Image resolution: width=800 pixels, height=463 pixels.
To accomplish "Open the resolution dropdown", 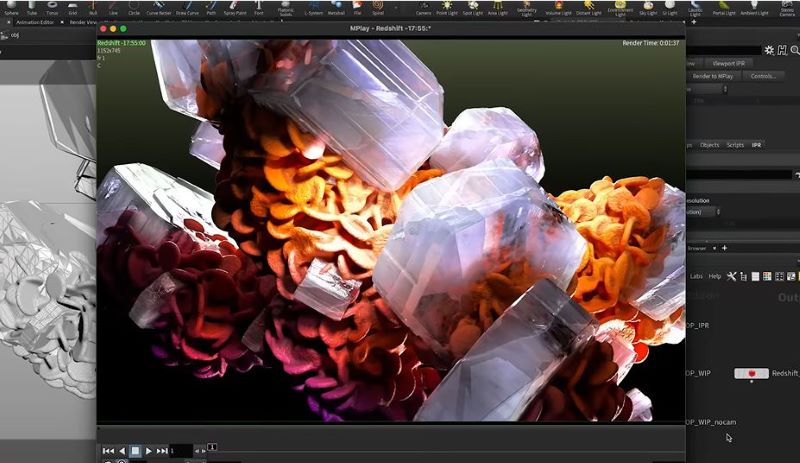I will point(704,212).
